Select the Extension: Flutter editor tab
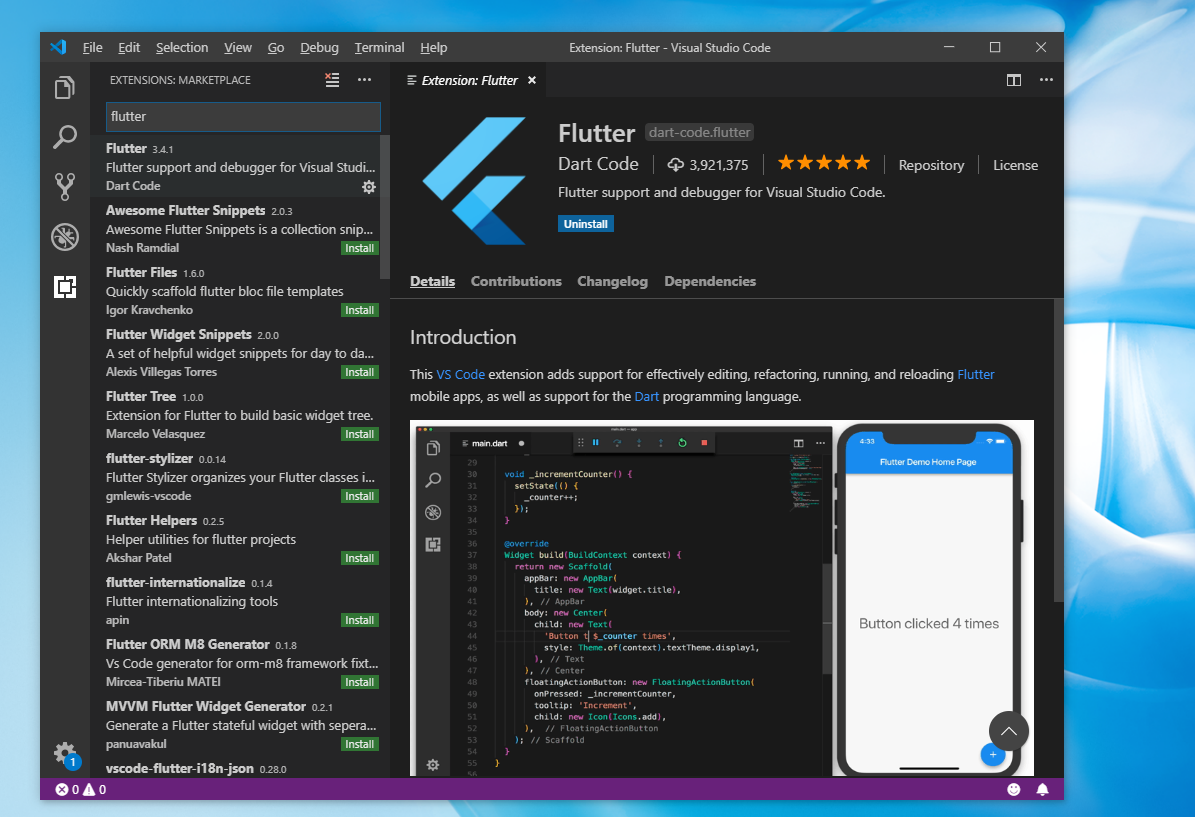Viewport: 1195px width, 817px height. 469,80
